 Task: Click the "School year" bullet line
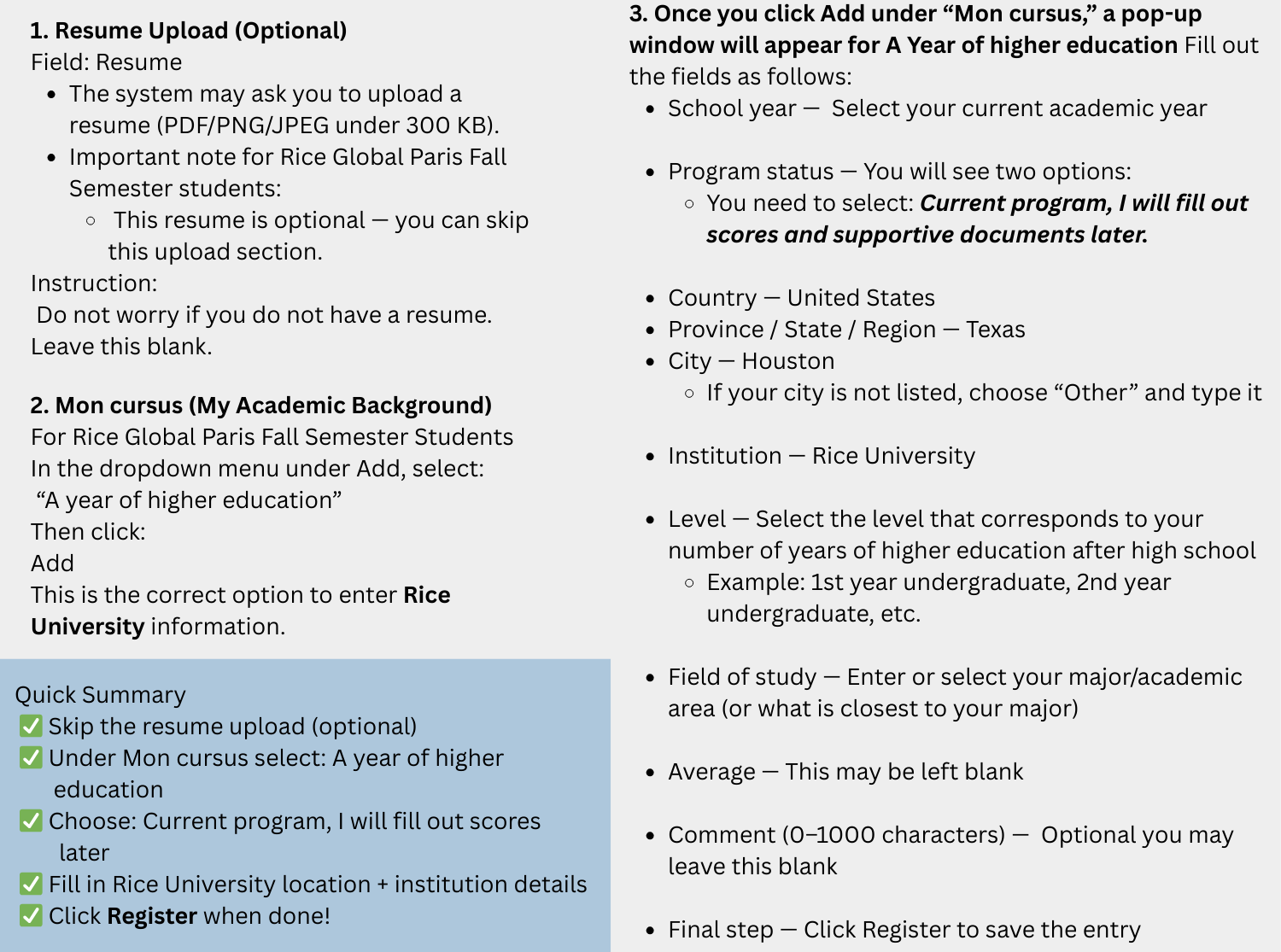(937, 108)
